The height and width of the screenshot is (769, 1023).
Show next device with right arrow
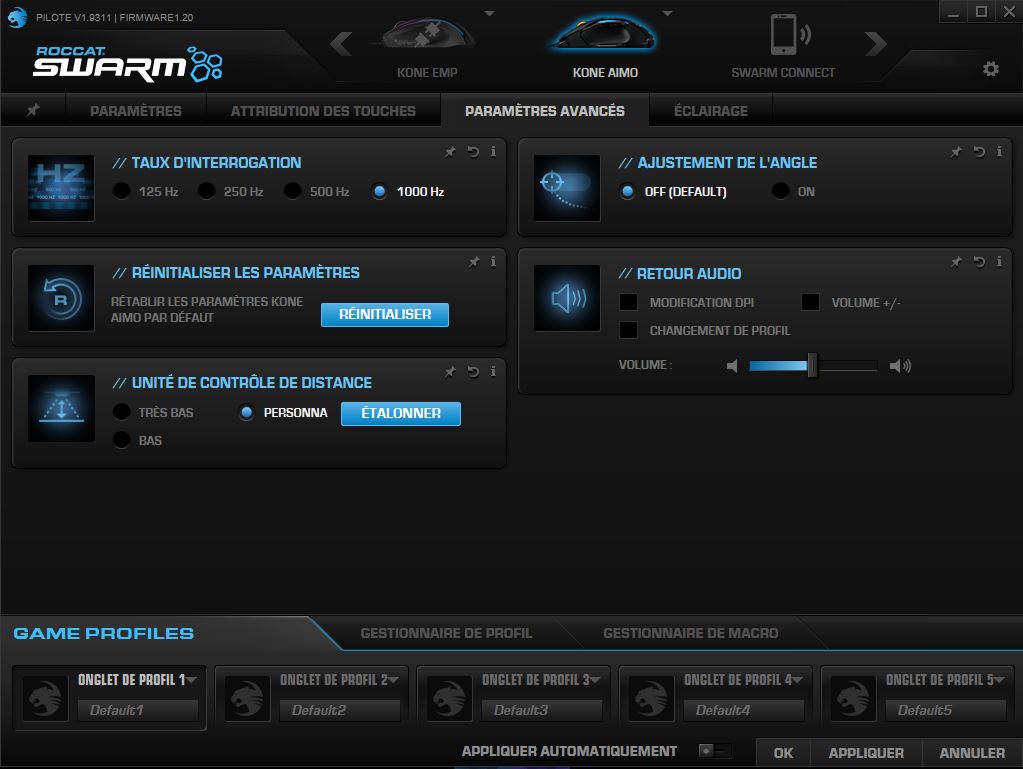point(875,44)
